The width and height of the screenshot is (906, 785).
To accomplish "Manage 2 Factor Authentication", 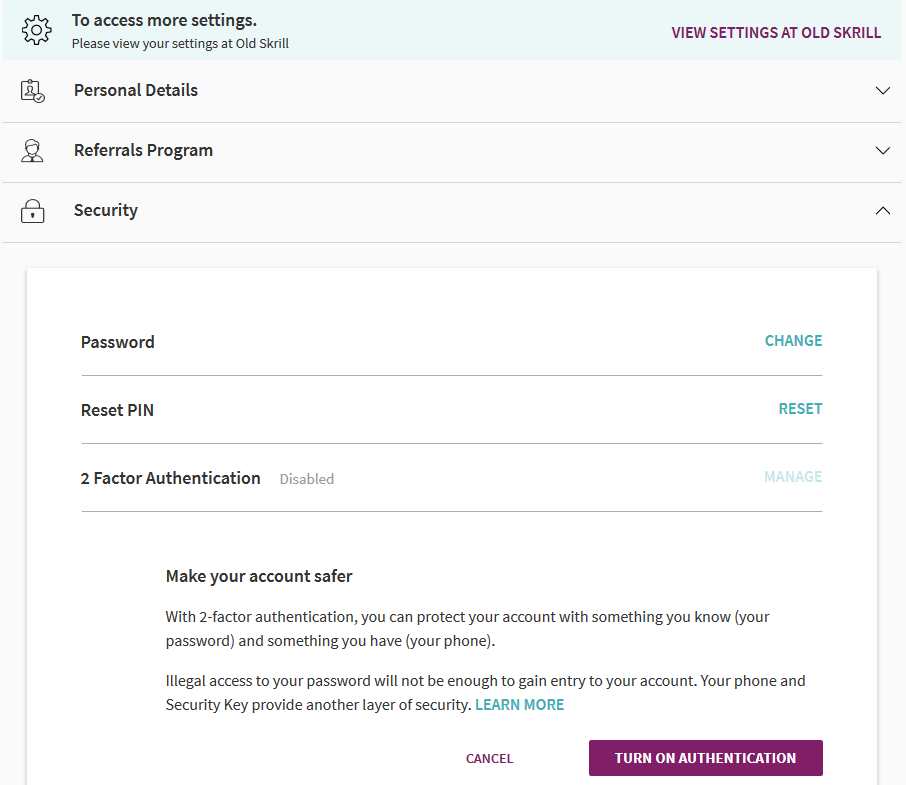I will click(793, 477).
